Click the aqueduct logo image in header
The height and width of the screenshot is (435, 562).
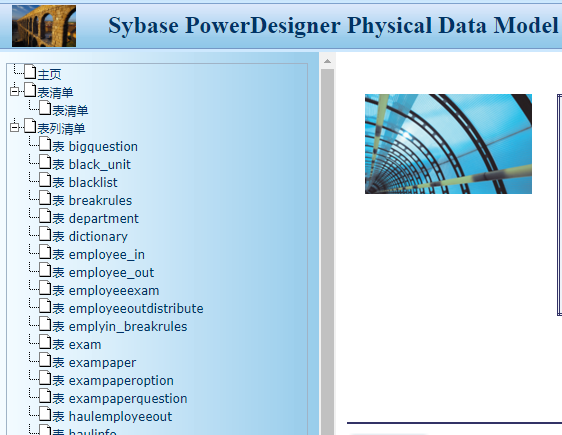44,26
